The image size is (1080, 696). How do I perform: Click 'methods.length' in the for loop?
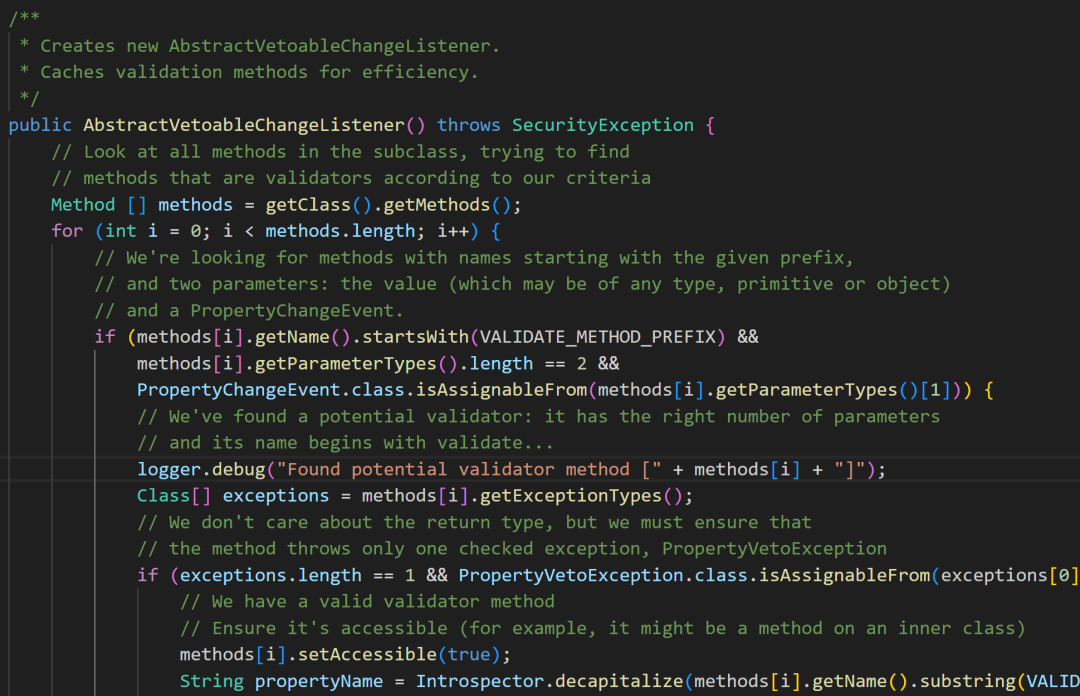point(340,231)
